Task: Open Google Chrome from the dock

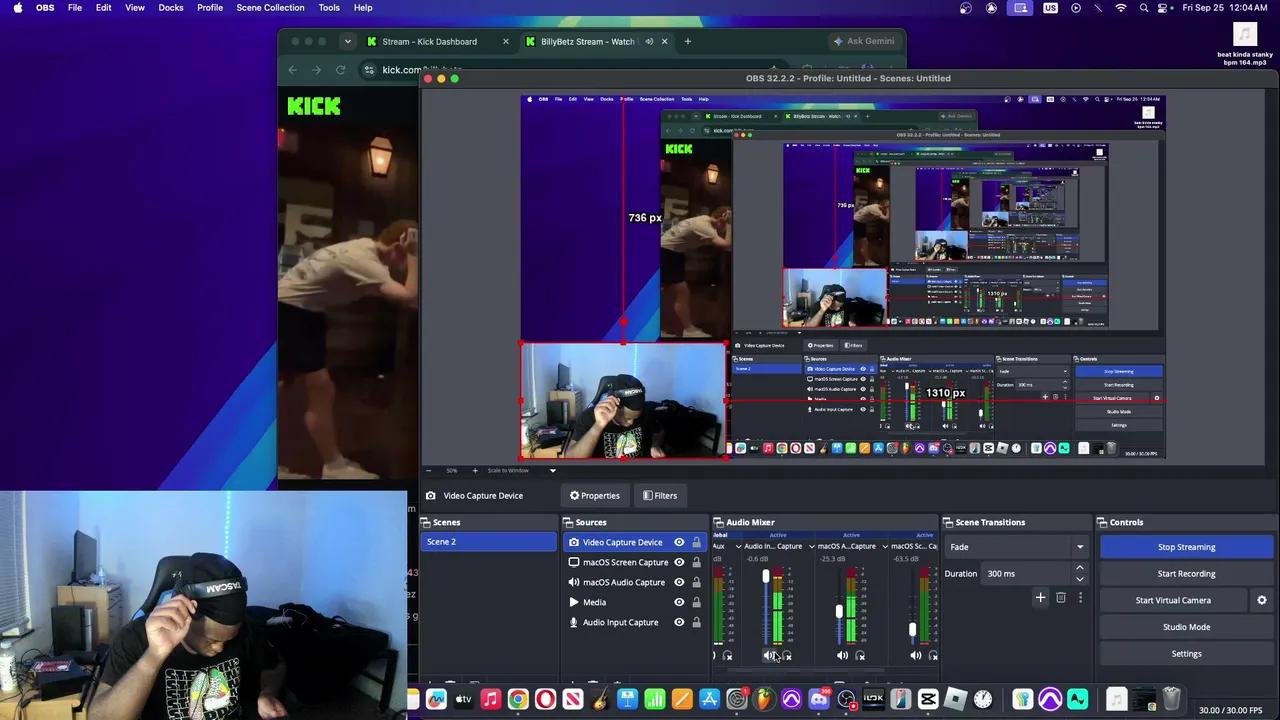Action: pos(518,700)
